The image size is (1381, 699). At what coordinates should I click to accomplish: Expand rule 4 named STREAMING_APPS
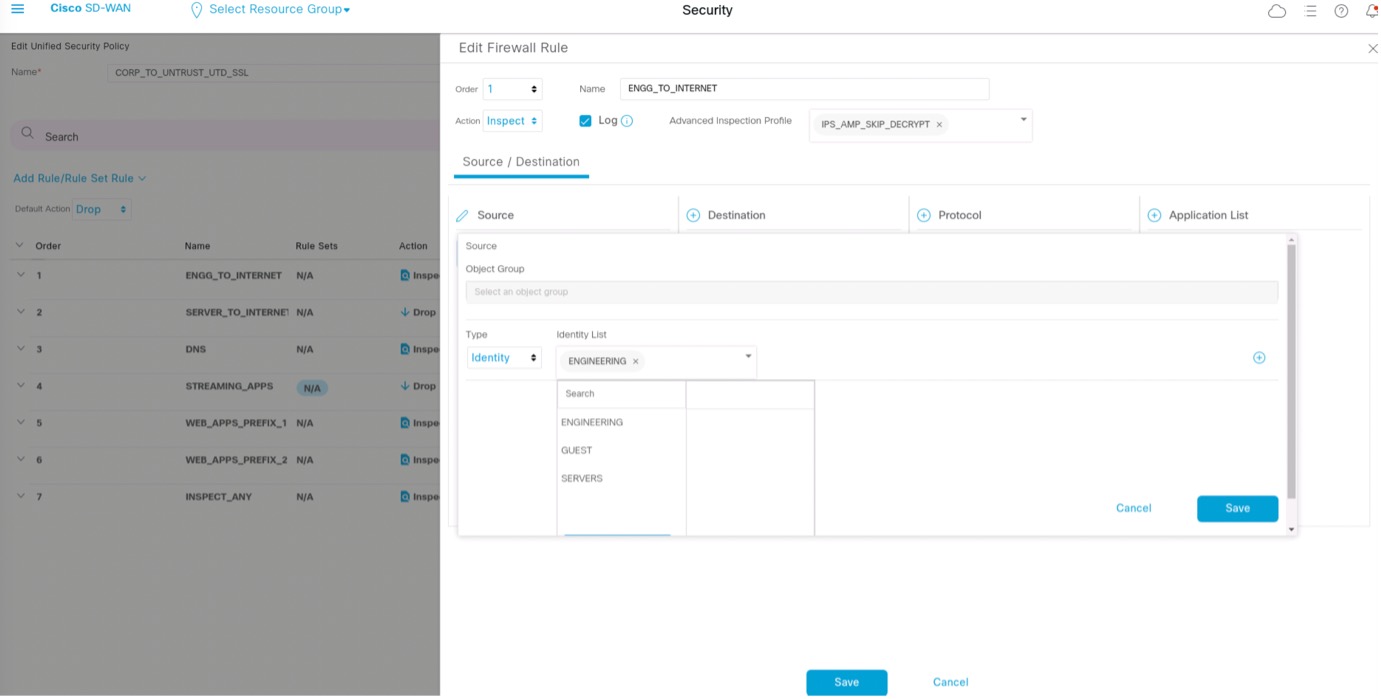(22, 385)
